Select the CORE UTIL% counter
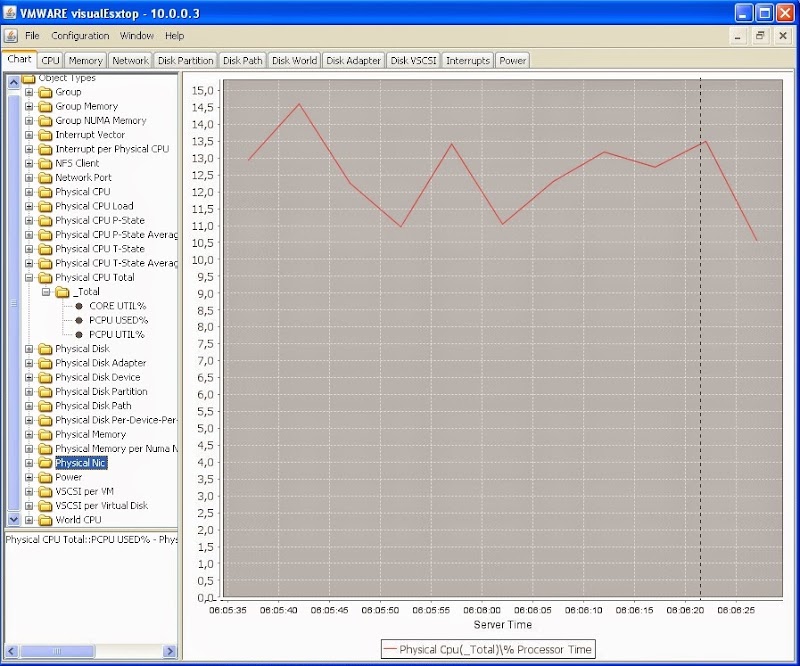 point(117,306)
